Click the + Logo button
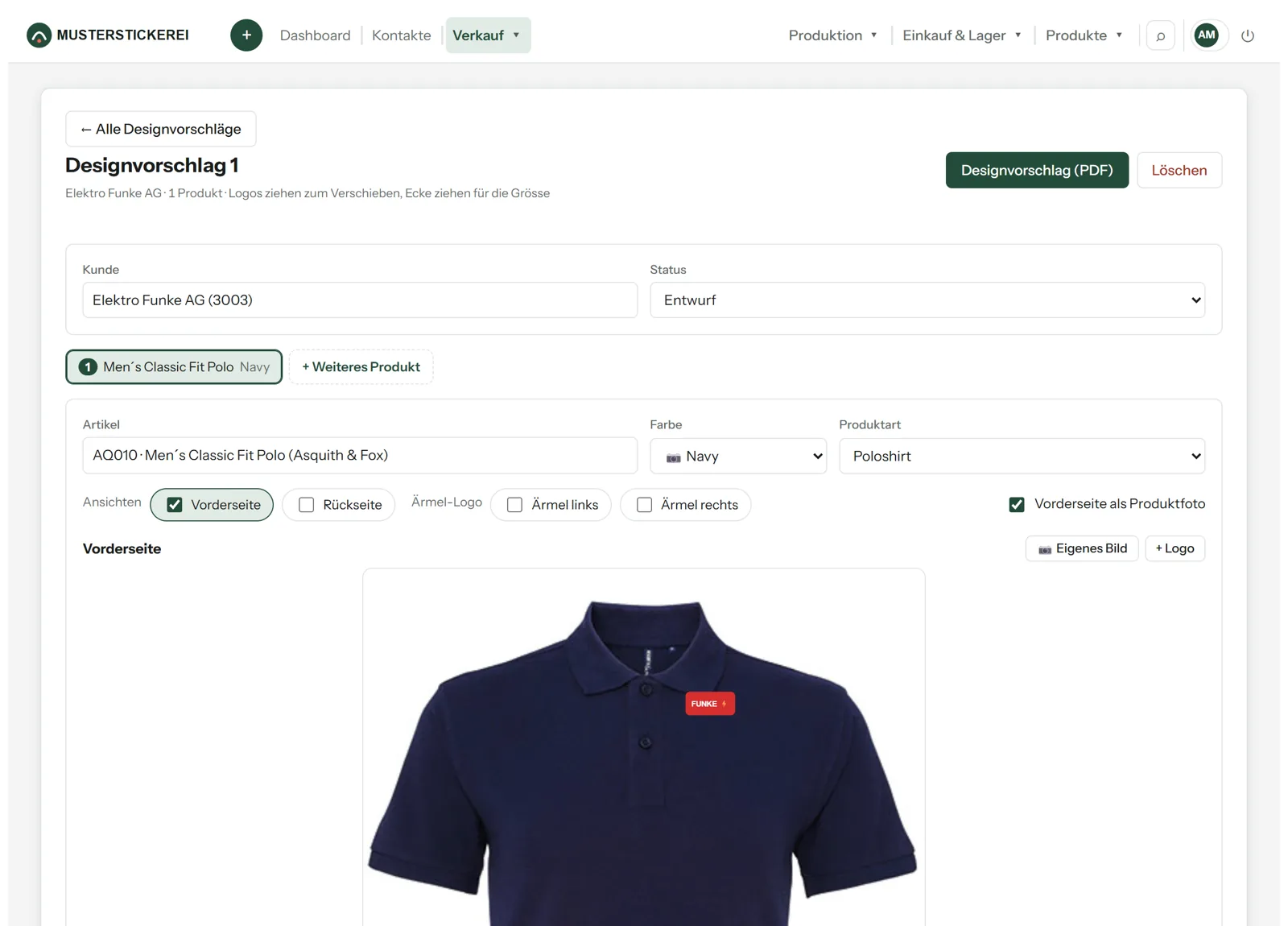The image size is (1288, 926). pyautogui.click(x=1175, y=548)
